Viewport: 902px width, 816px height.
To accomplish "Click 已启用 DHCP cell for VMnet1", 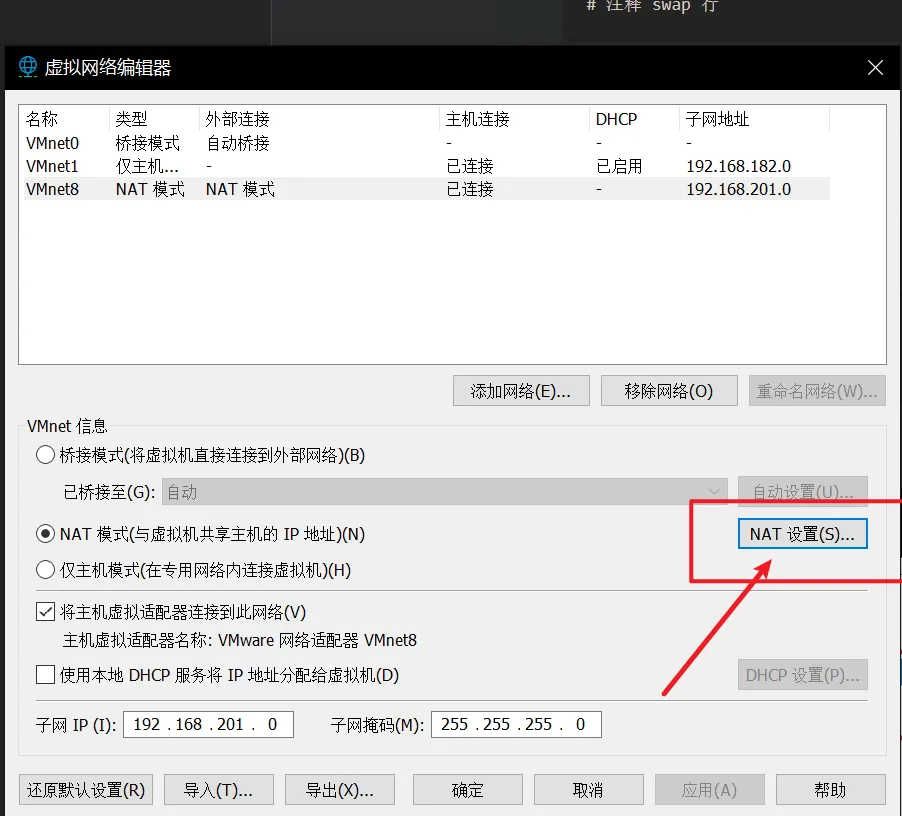I will tap(619, 166).
